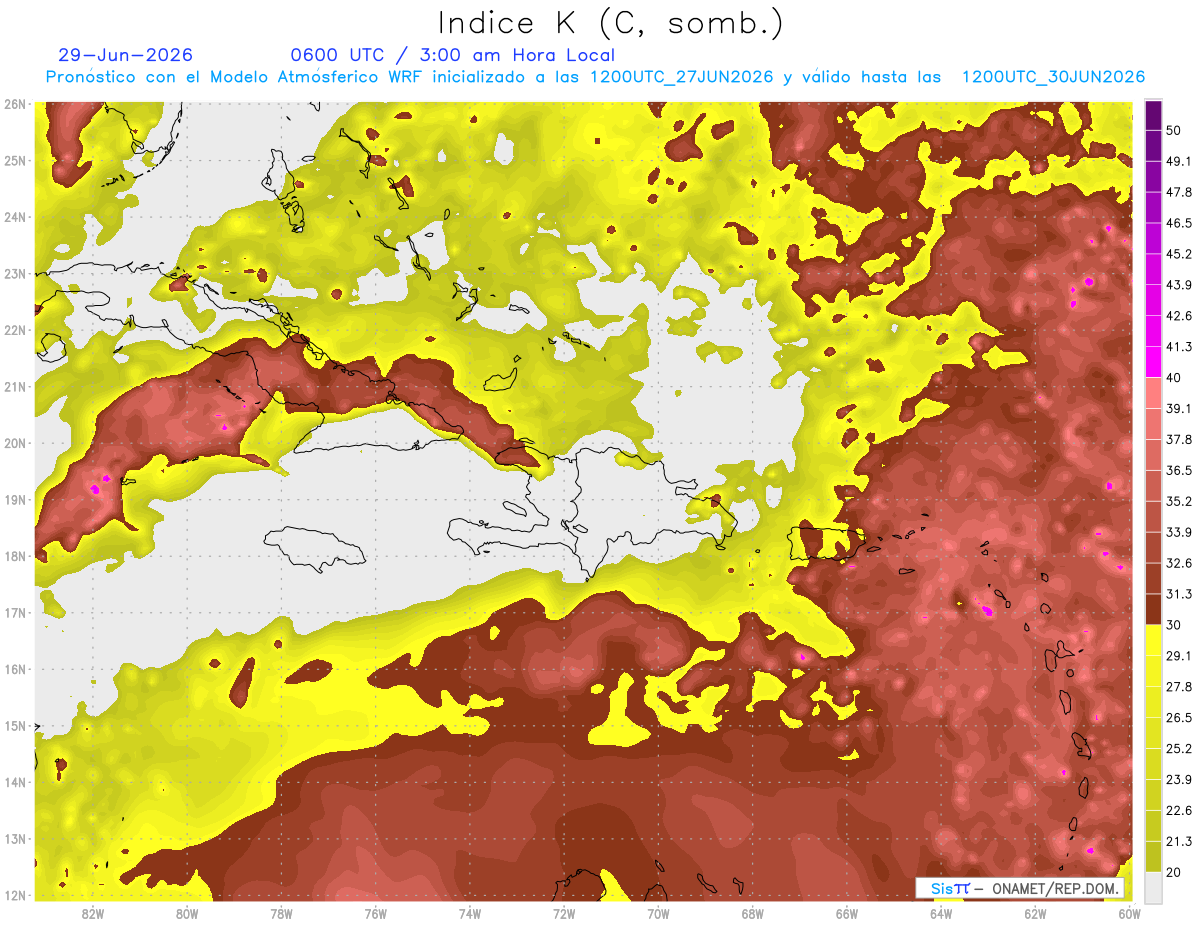Click the latitude label "19N"
The width and height of the screenshot is (1200, 927).
tap(15, 500)
